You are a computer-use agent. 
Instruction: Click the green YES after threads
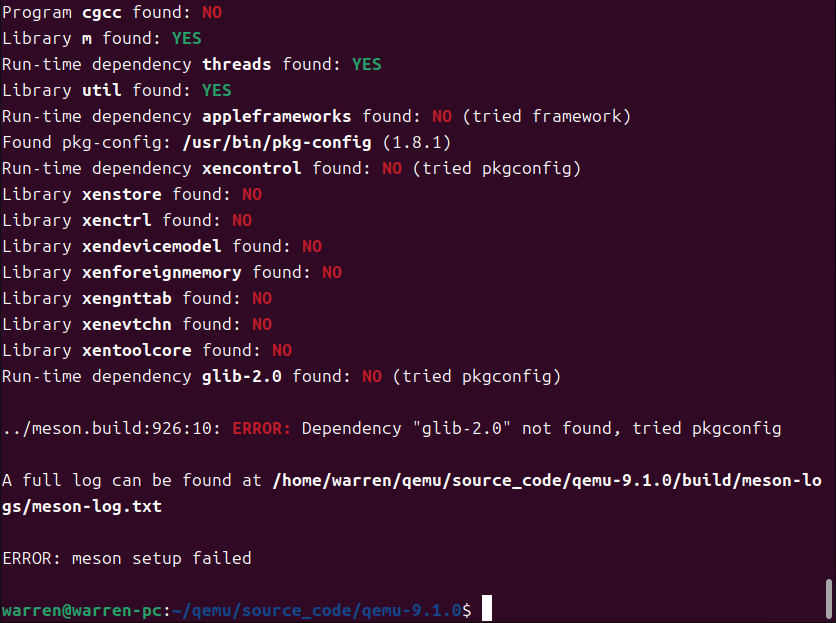366,65
